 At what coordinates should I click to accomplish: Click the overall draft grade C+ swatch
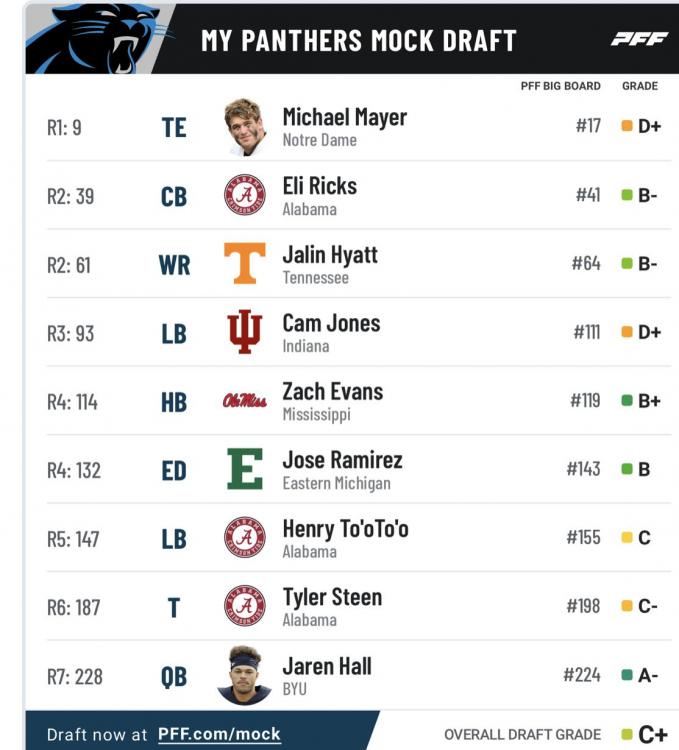[627, 735]
